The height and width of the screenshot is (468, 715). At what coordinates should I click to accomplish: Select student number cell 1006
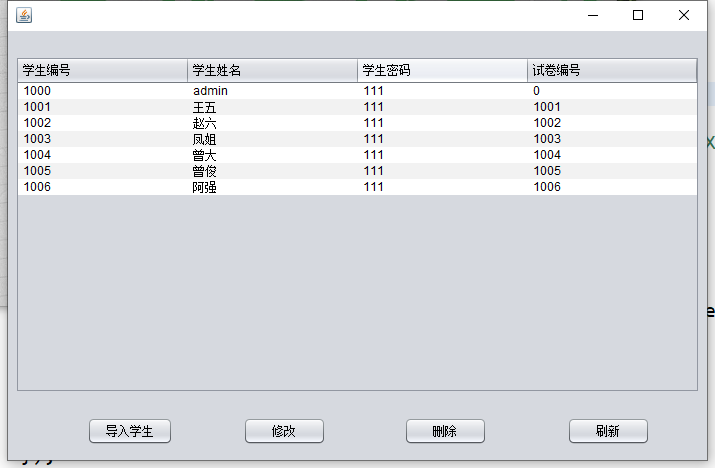(x=103, y=187)
